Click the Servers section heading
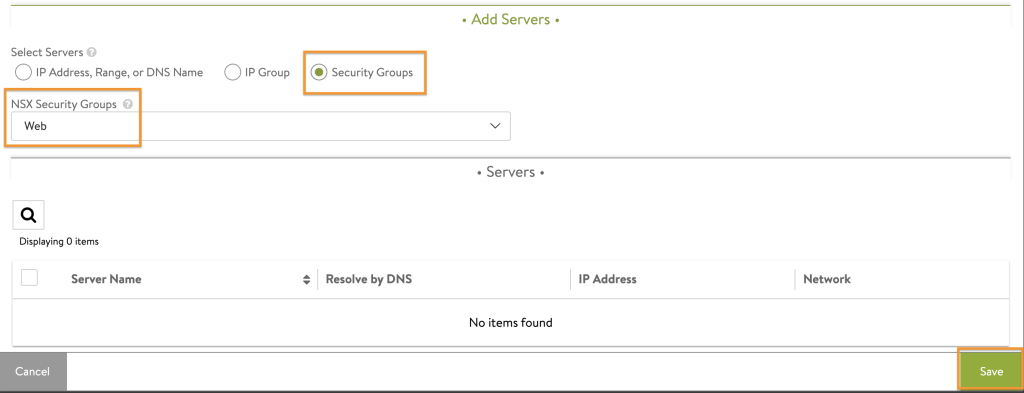The width and height of the screenshot is (1024, 393). 511,173
